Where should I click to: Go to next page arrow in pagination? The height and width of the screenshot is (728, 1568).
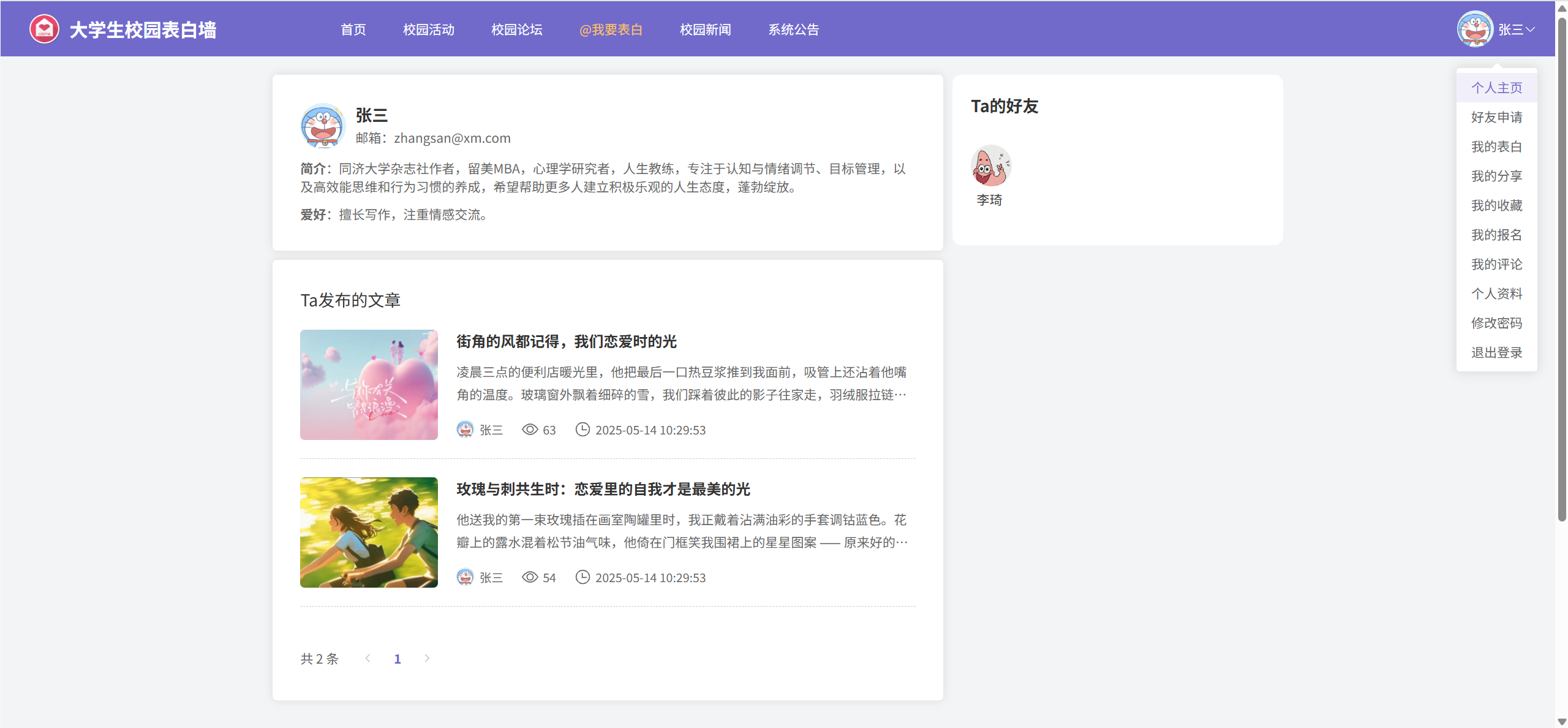[427, 658]
